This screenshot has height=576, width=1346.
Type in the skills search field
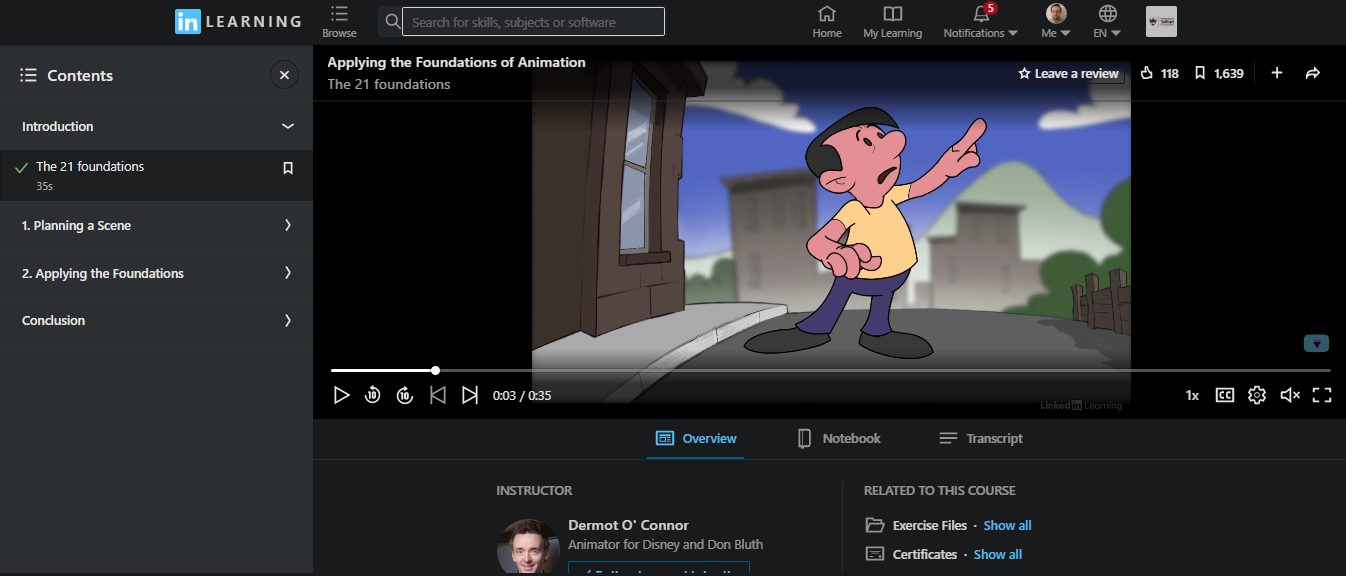[x=533, y=21]
